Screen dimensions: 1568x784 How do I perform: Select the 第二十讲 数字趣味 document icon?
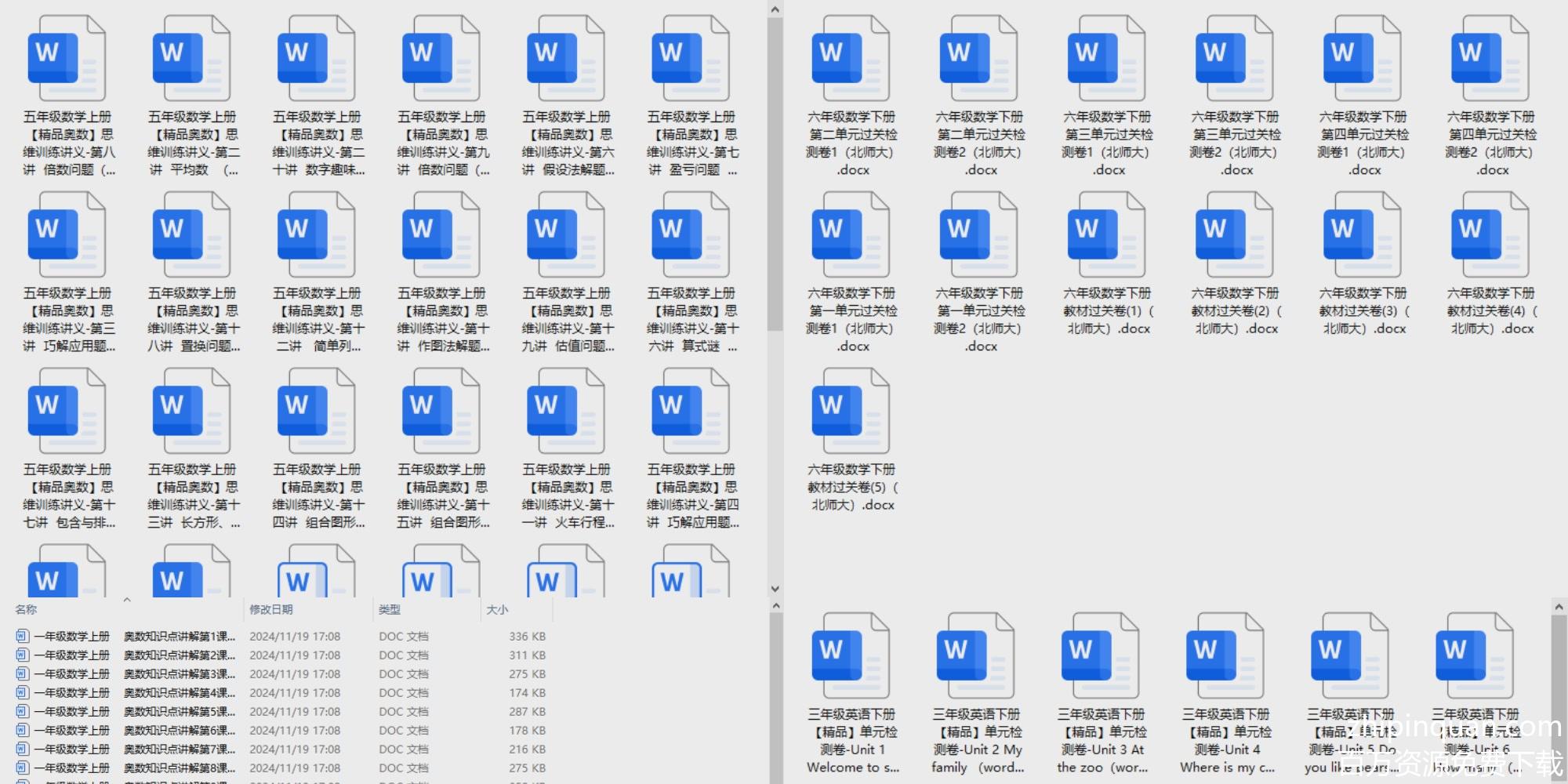click(x=316, y=59)
